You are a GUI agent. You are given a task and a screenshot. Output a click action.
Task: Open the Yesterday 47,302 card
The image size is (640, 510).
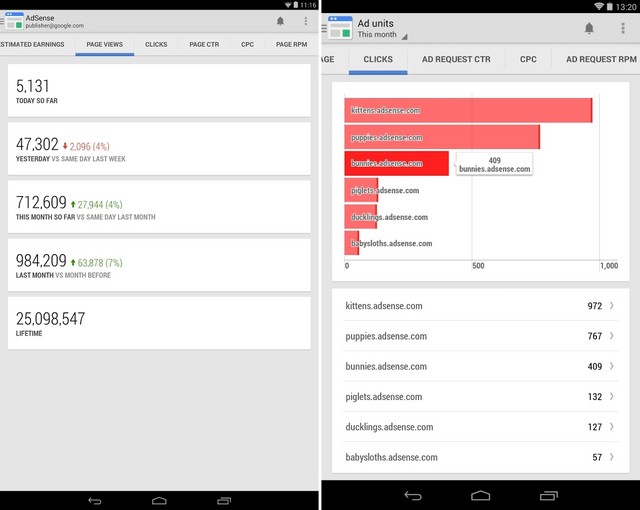tap(159, 149)
